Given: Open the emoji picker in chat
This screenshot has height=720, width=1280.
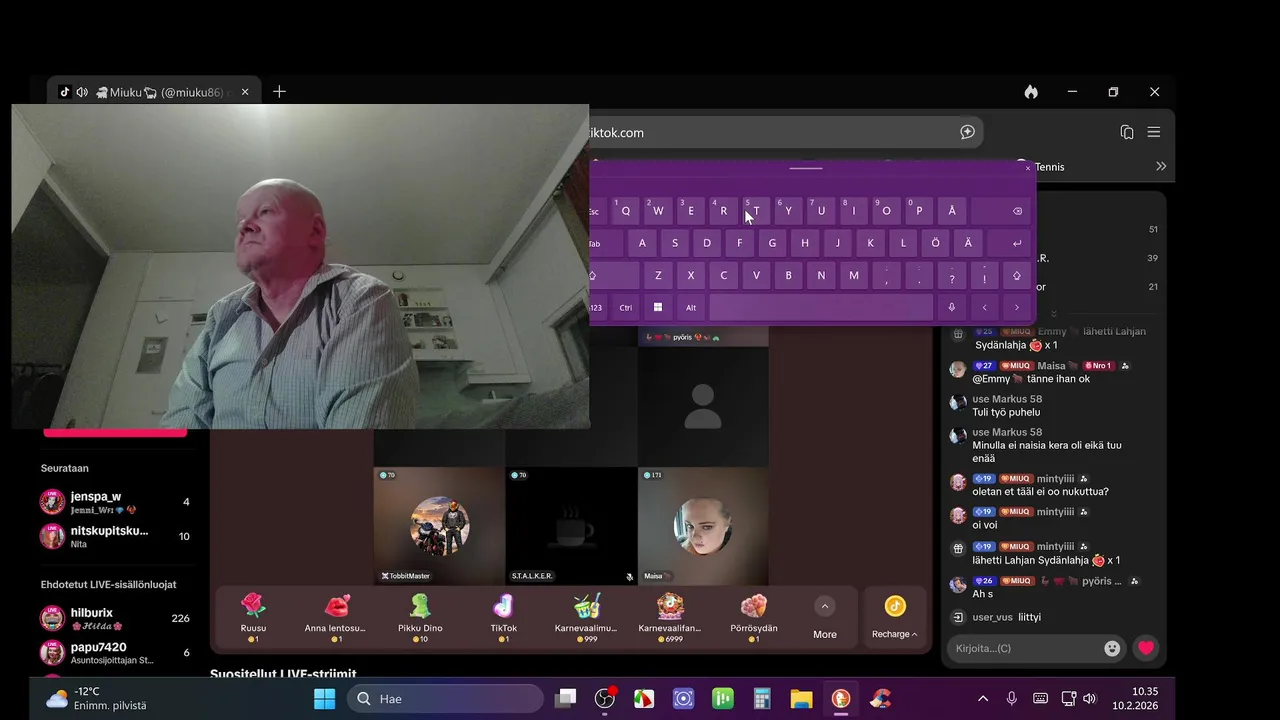Looking at the screenshot, I should 1112,648.
